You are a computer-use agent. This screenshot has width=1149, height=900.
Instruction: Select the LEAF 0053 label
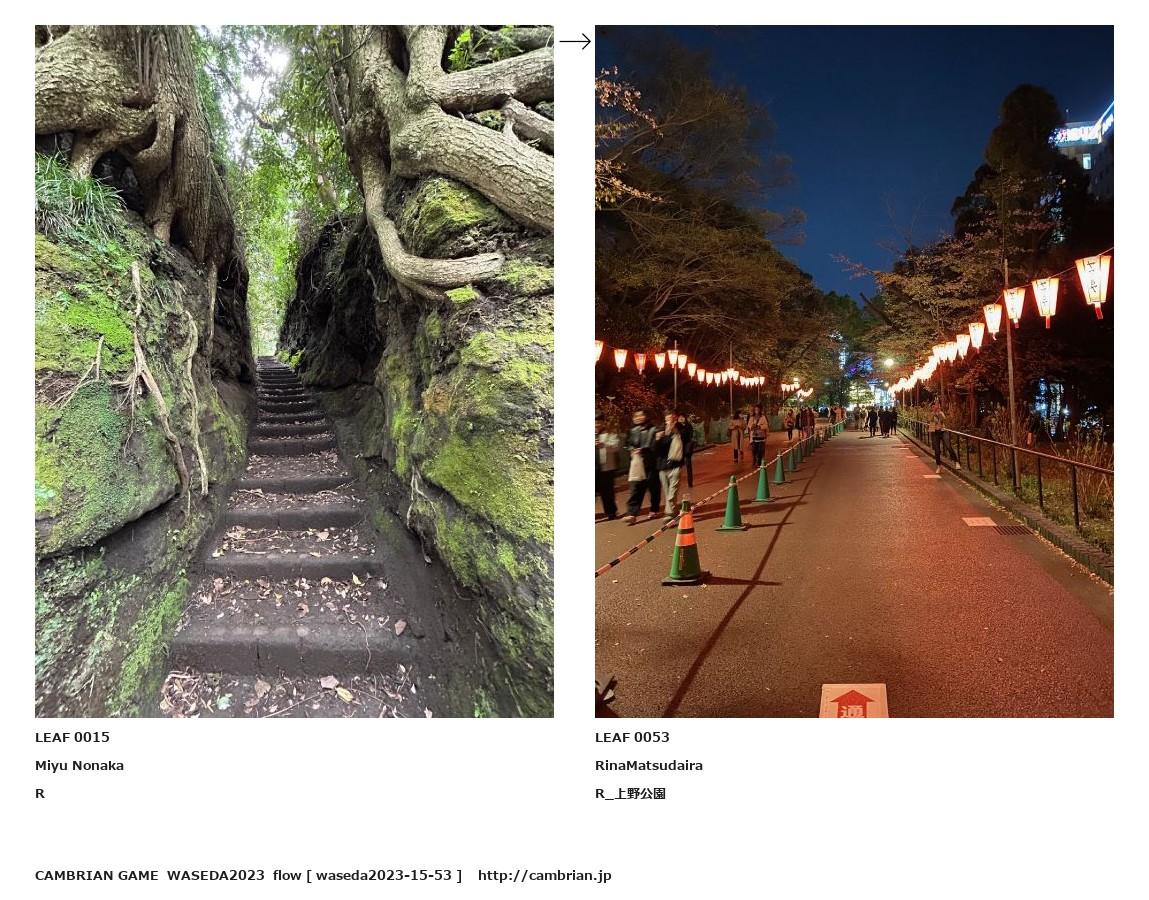point(632,737)
